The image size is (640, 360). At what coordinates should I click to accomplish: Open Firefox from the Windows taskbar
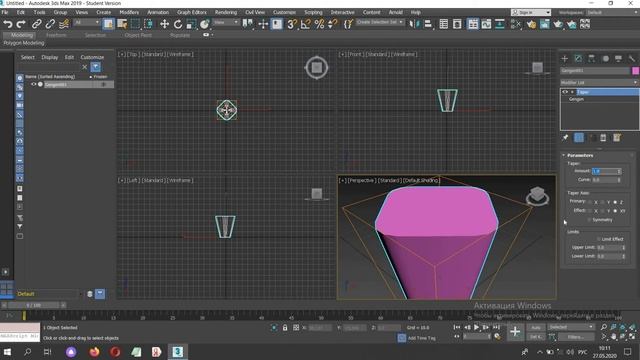[x=94, y=352]
